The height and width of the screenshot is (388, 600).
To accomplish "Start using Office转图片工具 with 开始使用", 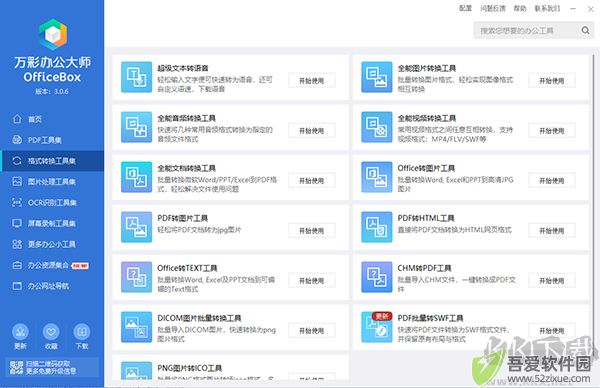I will click(552, 181).
